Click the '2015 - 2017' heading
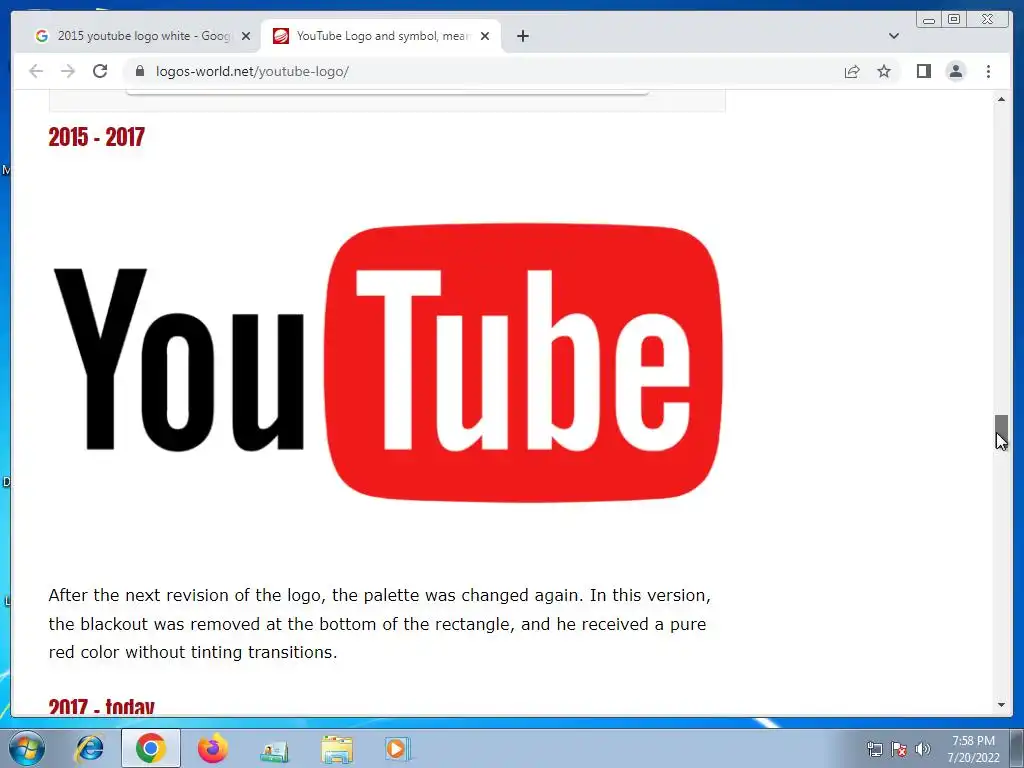Viewport: 1024px width, 768px height. point(97,137)
